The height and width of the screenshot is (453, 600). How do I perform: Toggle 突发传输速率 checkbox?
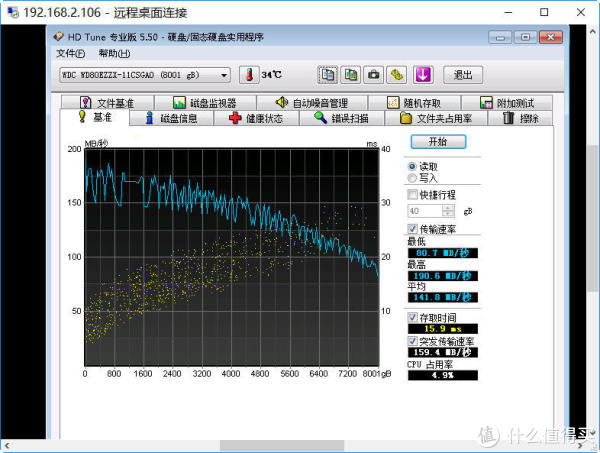(x=412, y=341)
